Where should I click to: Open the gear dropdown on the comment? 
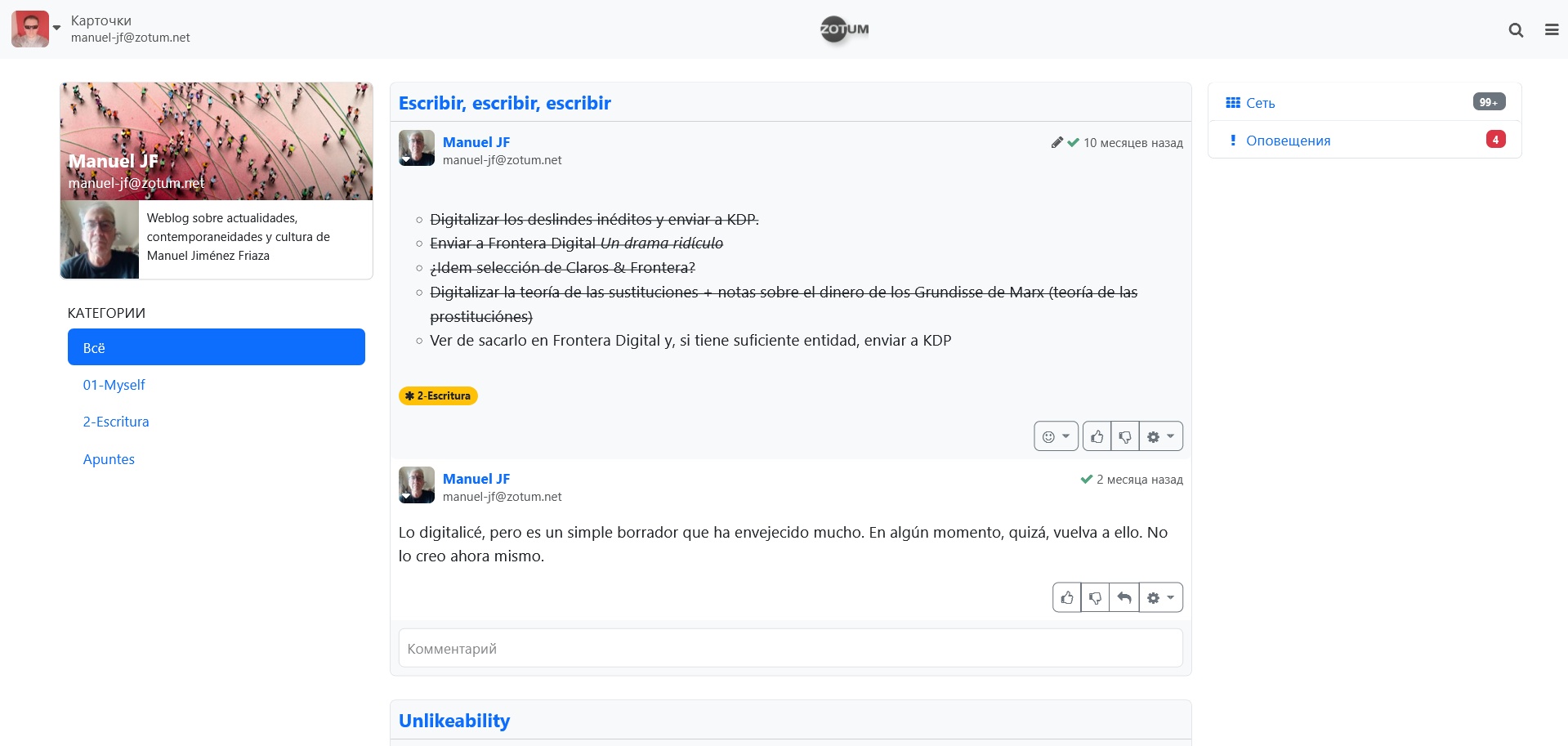1160,597
